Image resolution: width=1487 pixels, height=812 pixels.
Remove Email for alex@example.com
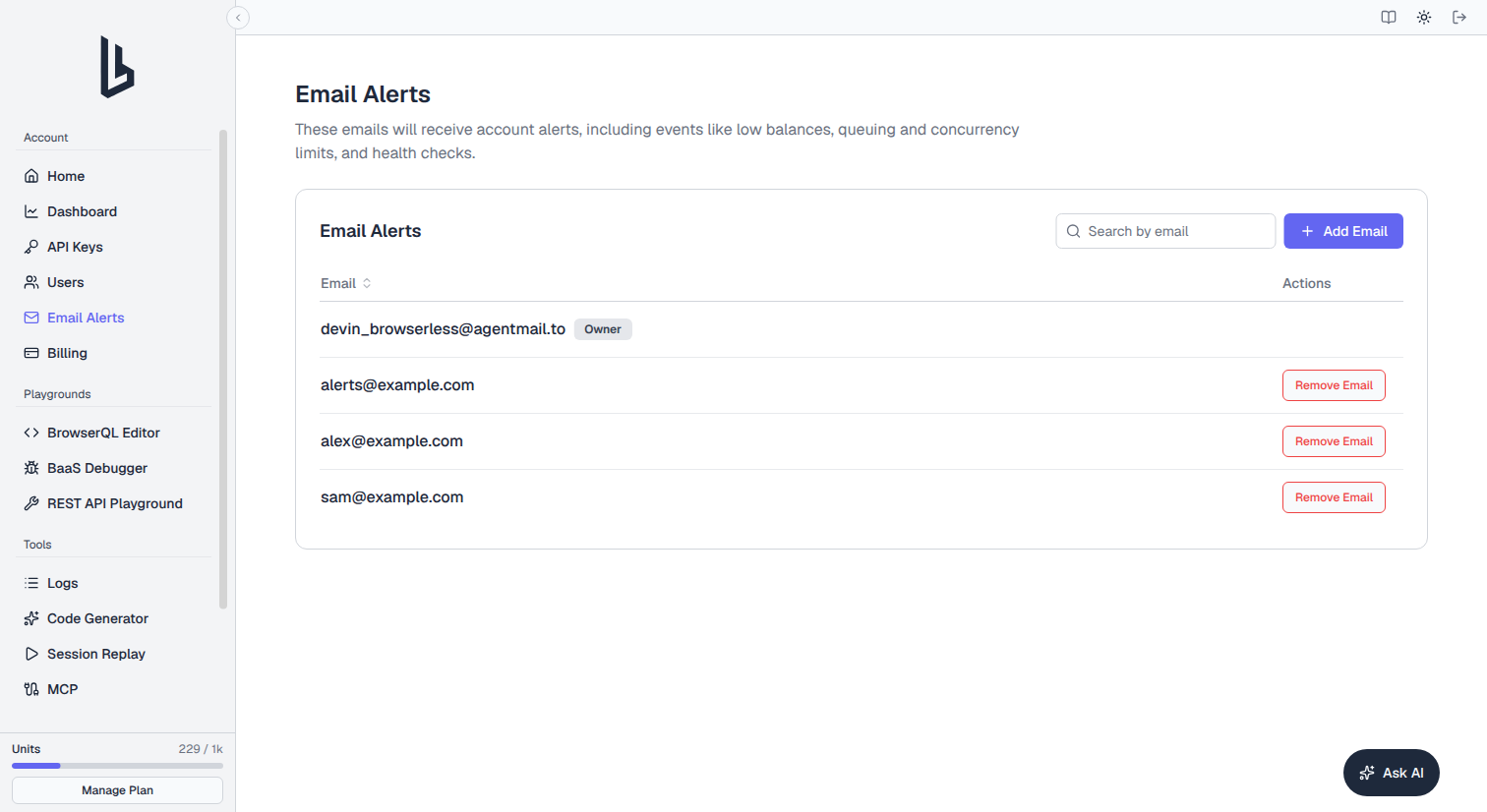(x=1334, y=441)
